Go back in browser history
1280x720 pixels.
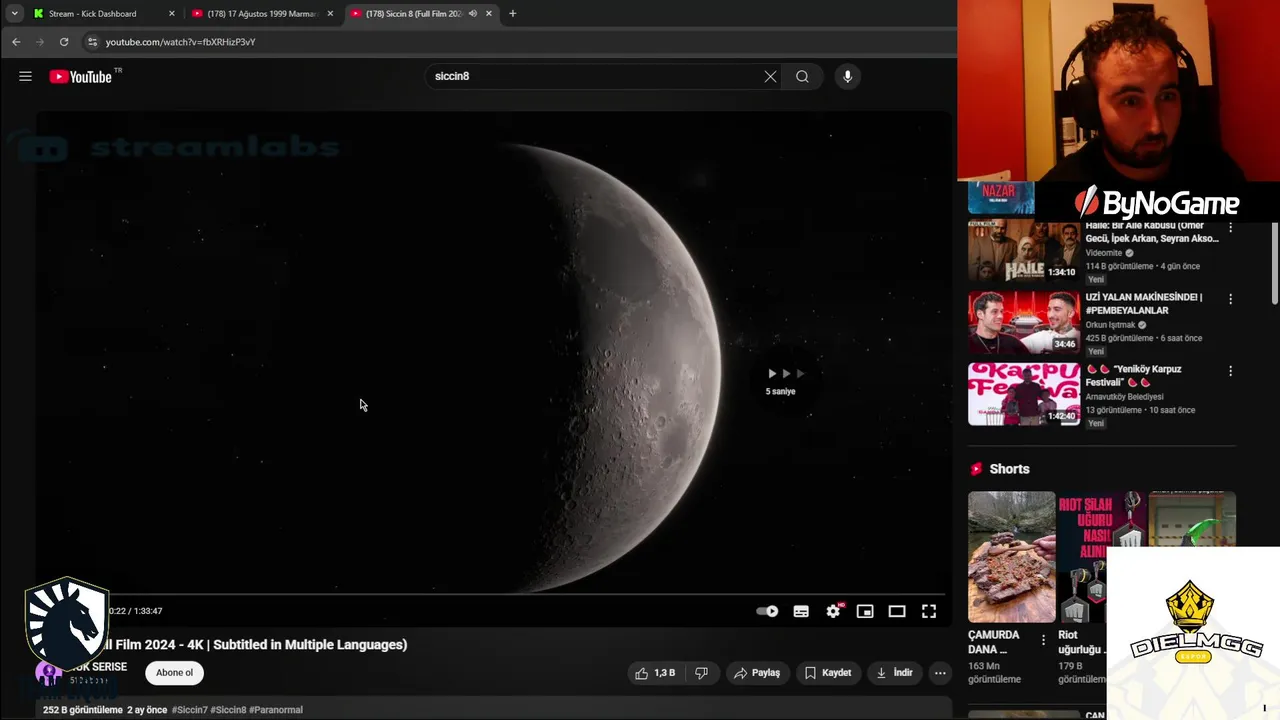[16, 42]
